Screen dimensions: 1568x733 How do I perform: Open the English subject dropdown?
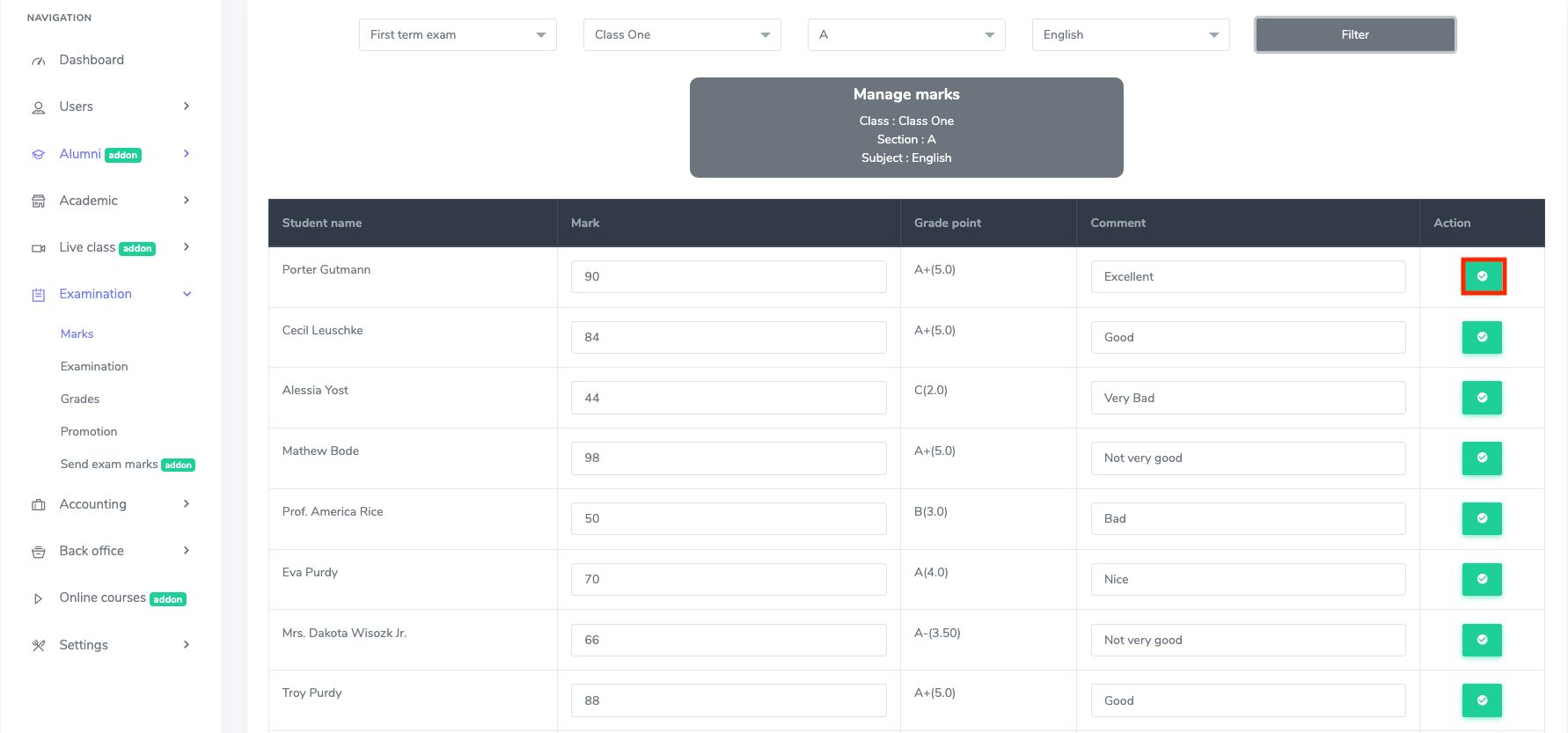1131,35
